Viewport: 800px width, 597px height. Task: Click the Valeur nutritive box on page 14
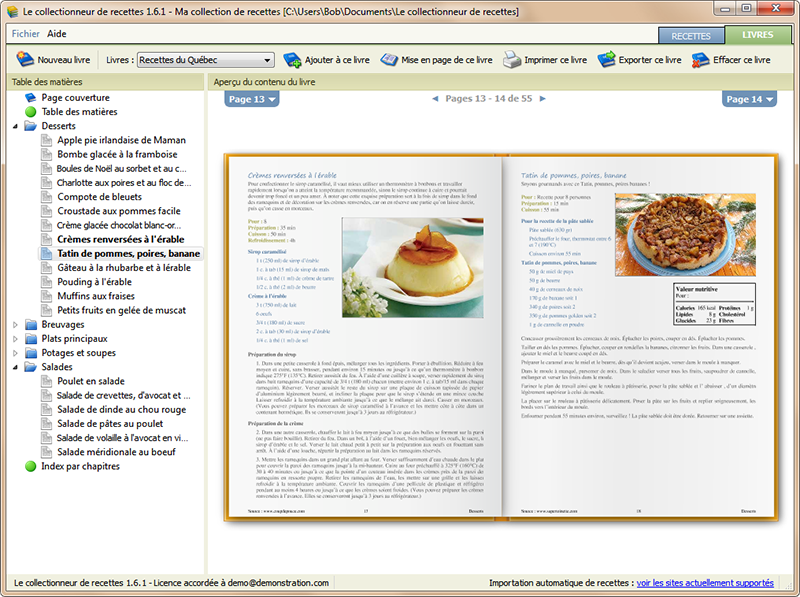pos(715,305)
